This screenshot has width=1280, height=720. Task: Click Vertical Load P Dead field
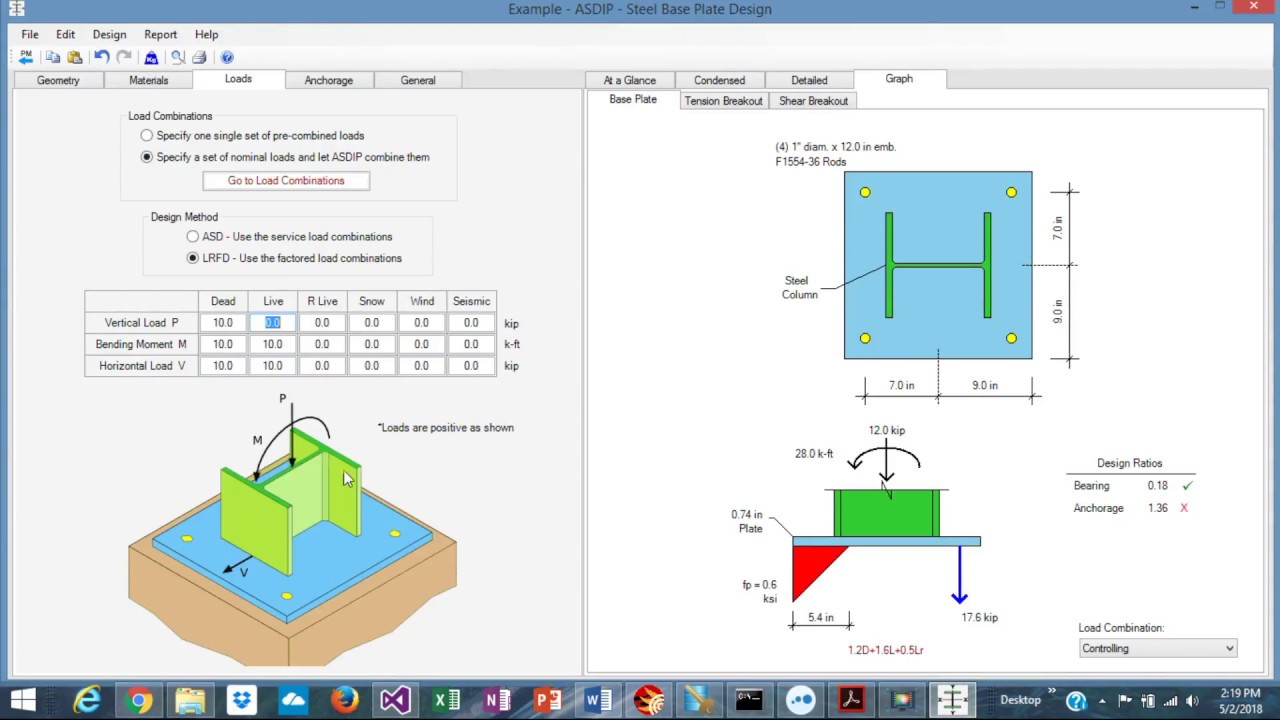pyautogui.click(x=223, y=323)
